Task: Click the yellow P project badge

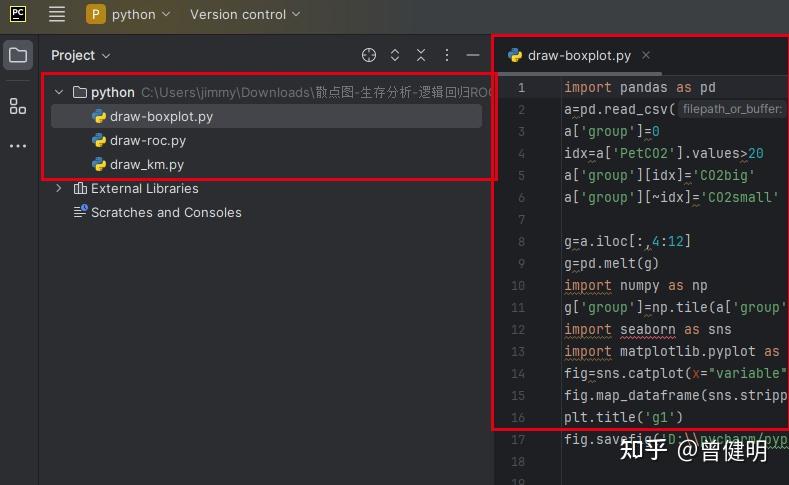Action: click(96, 14)
